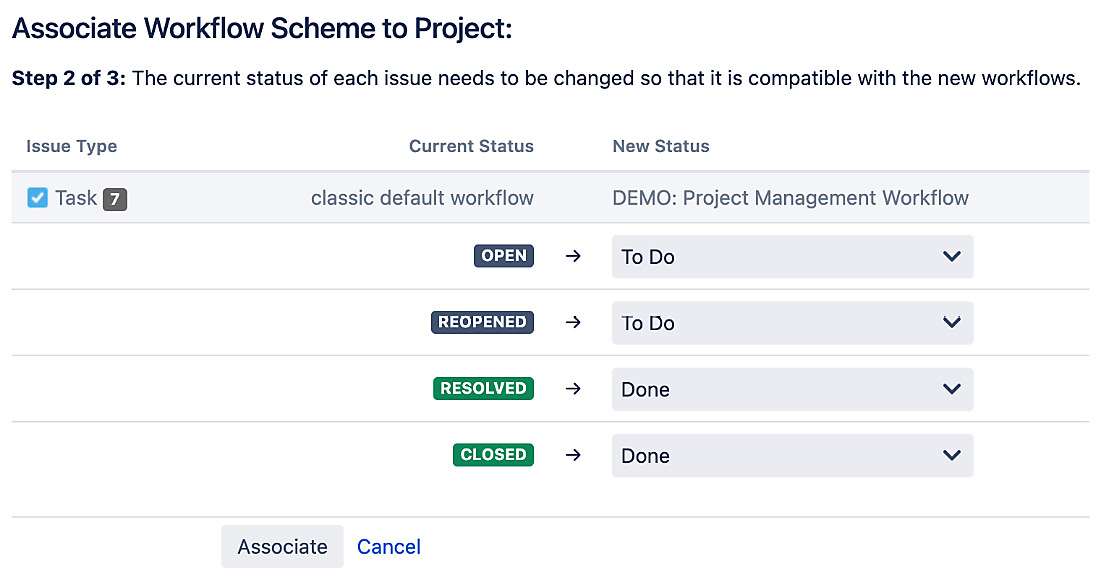Select the Done dropdown for RESOLVED status
1101x584 pixels.
[792, 389]
